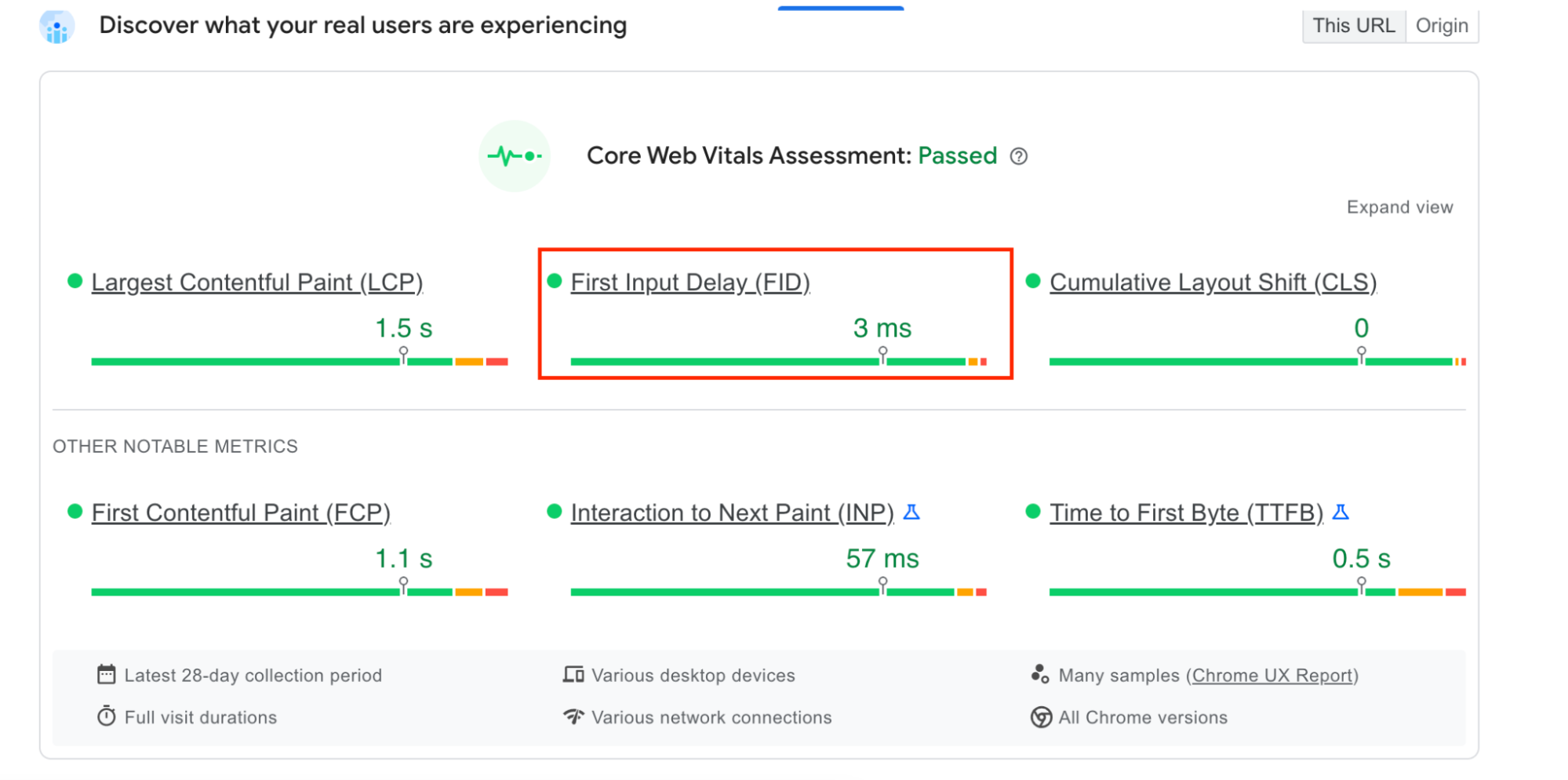Open Largest Contentful Paint (LCP) link
Viewport: 1568px width, 780px height.
click(256, 282)
